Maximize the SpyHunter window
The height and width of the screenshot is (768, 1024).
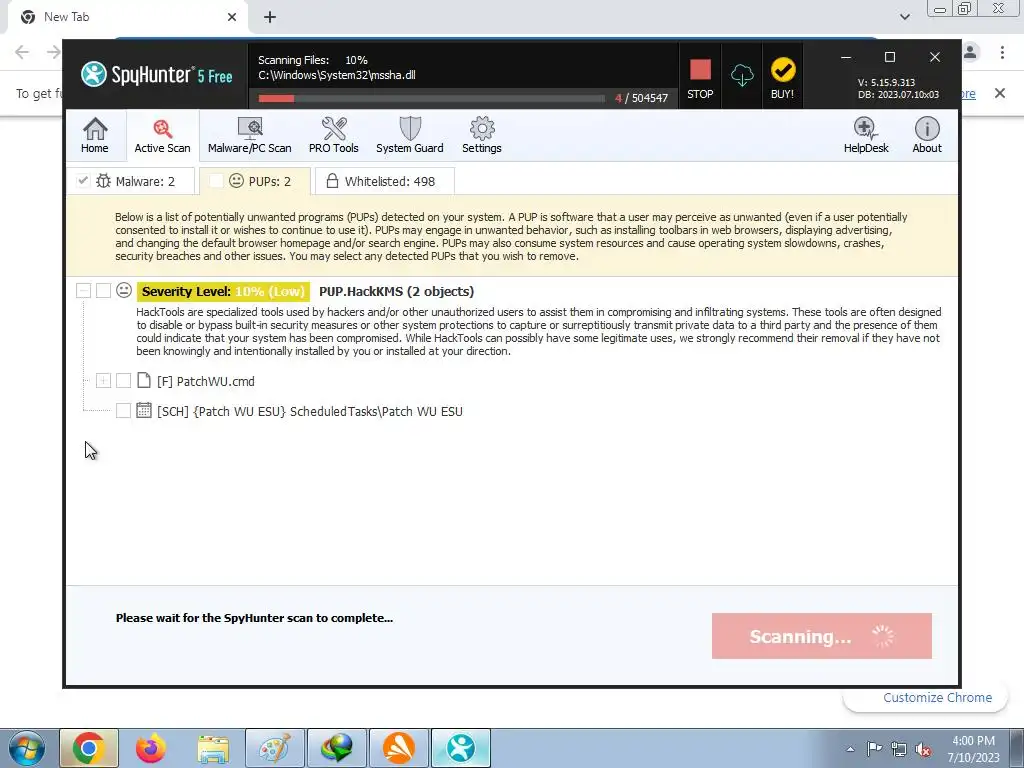coord(889,57)
